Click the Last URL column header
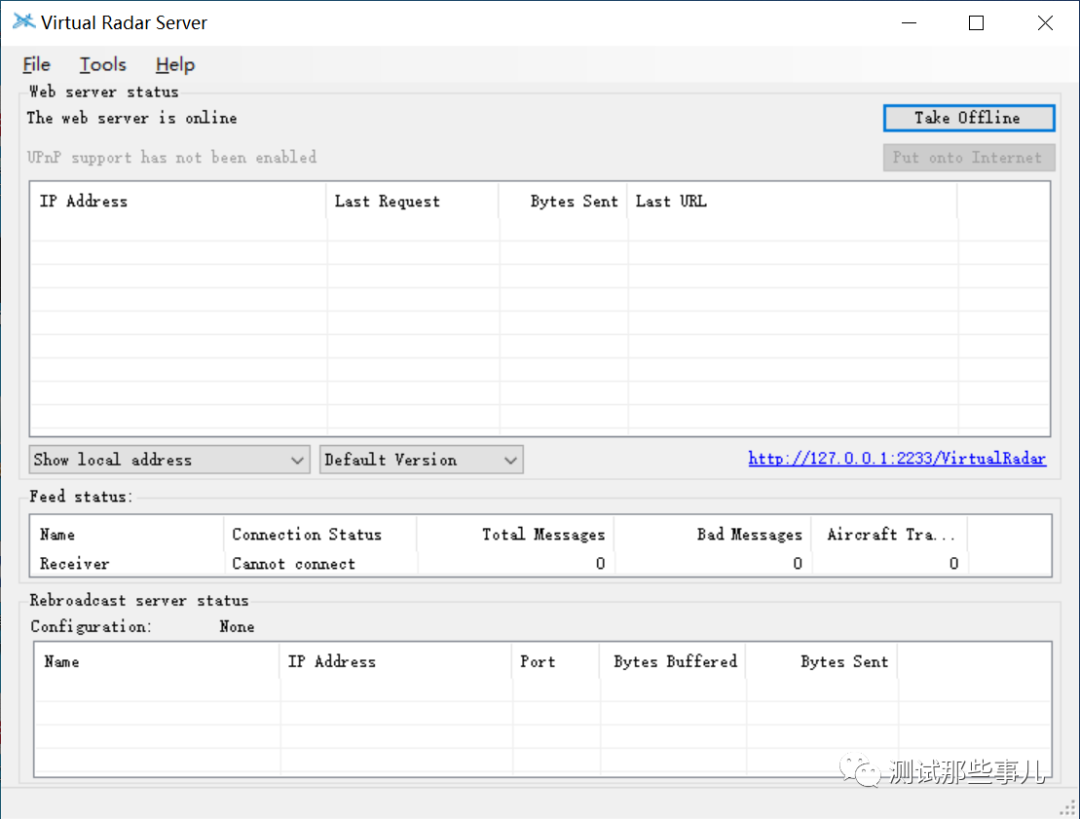This screenshot has width=1080, height=819. (792, 201)
